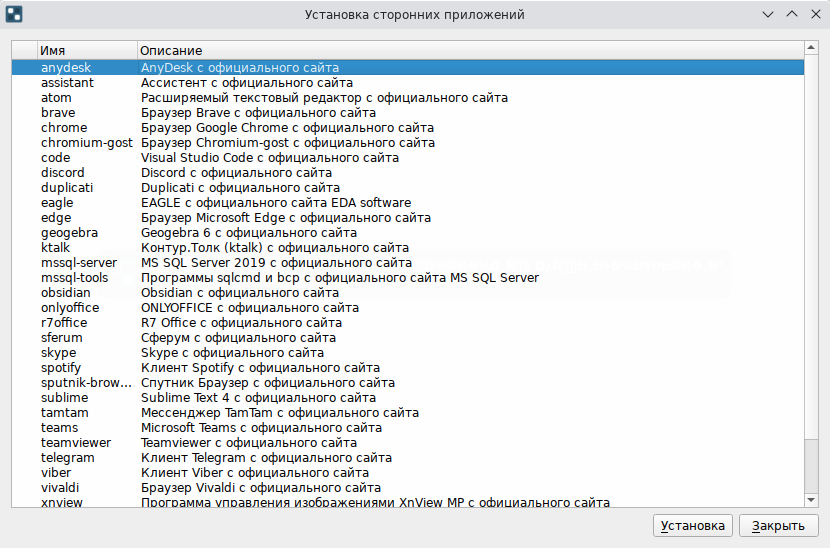
Task: Click the application icon in the title bar
Action: point(14,14)
